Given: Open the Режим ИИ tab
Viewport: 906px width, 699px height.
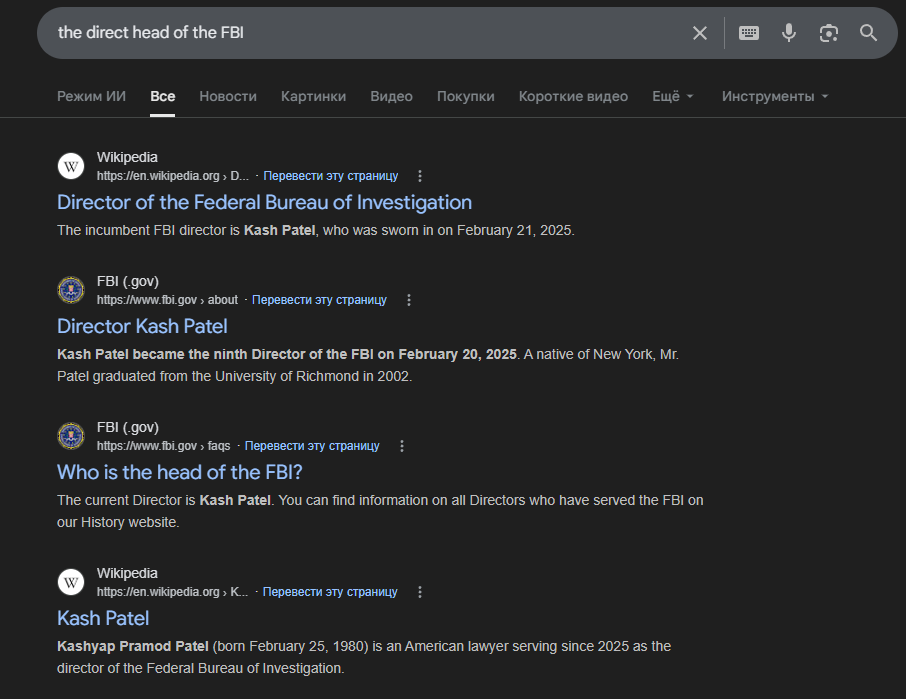Looking at the screenshot, I should point(91,96).
